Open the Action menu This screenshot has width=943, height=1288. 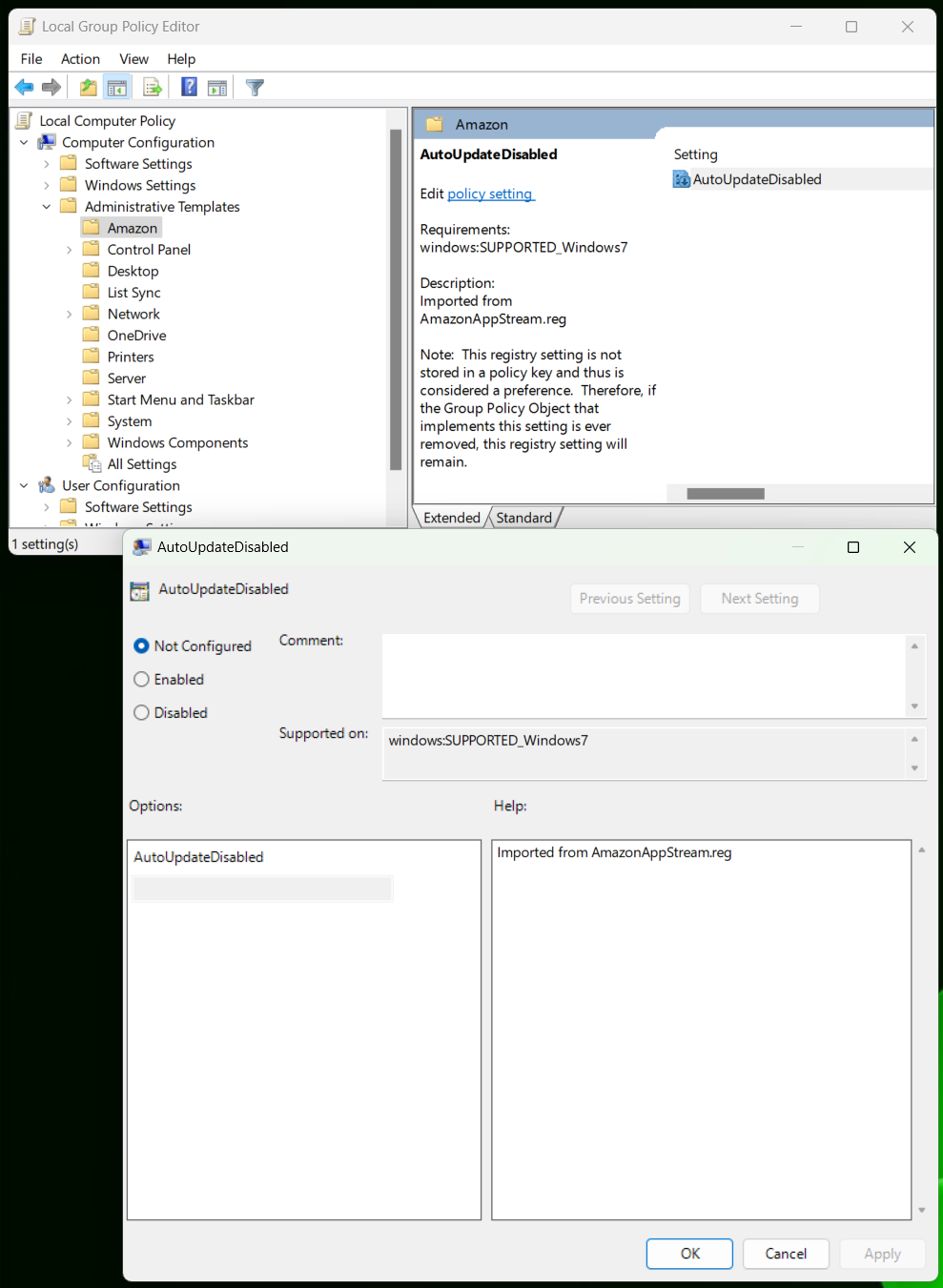[x=80, y=59]
